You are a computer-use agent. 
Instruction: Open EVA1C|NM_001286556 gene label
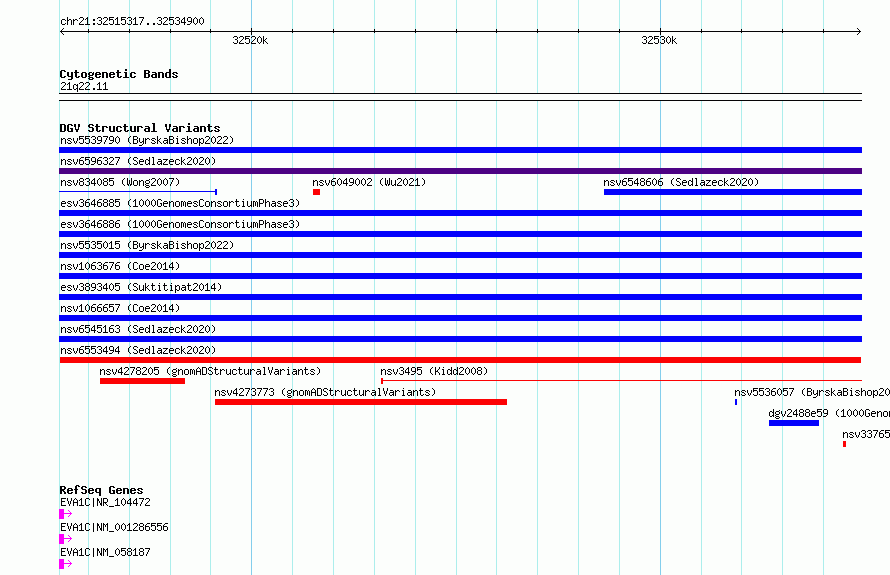(x=115, y=527)
